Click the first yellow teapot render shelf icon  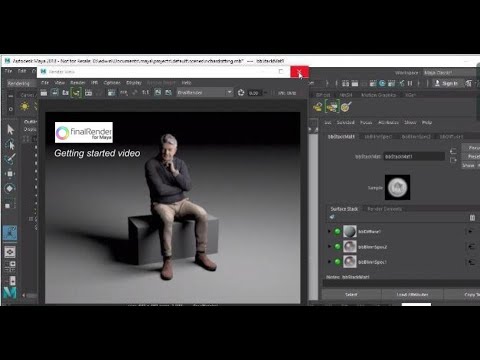[318, 107]
